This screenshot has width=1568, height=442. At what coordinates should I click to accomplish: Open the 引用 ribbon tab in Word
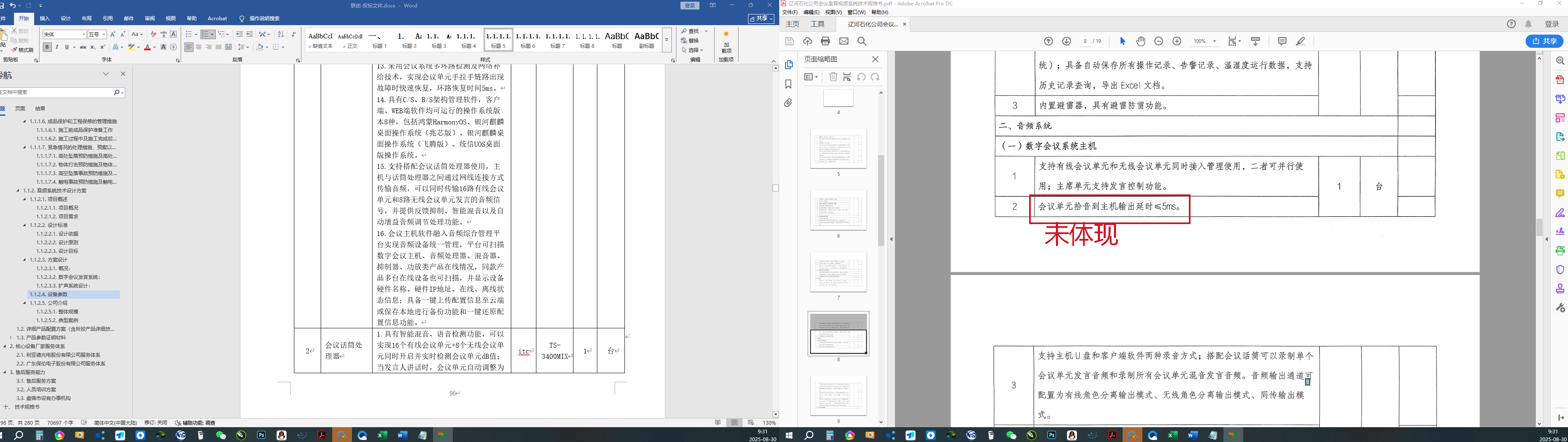point(108,18)
